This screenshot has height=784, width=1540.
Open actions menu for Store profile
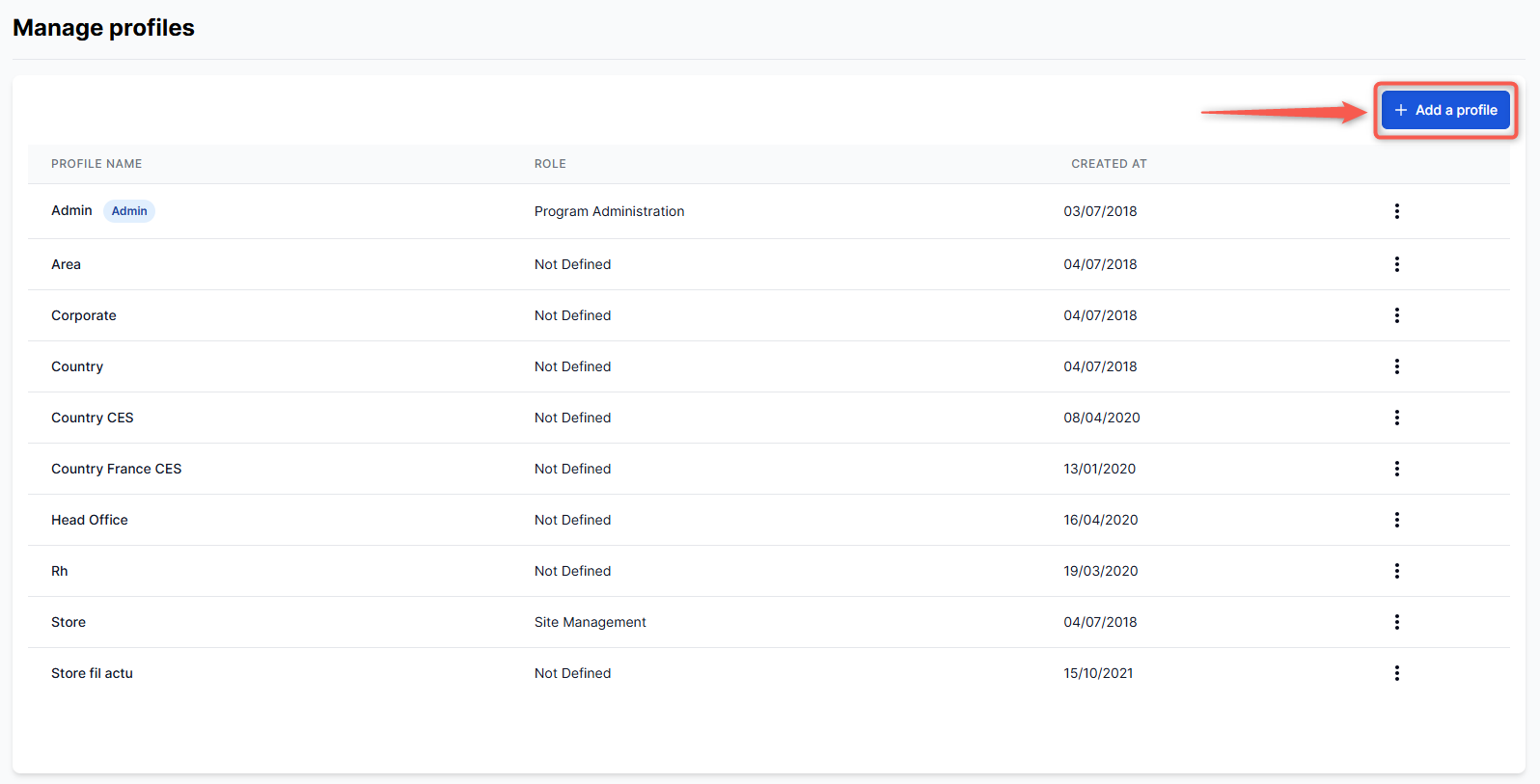pyautogui.click(x=1396, y=622)
